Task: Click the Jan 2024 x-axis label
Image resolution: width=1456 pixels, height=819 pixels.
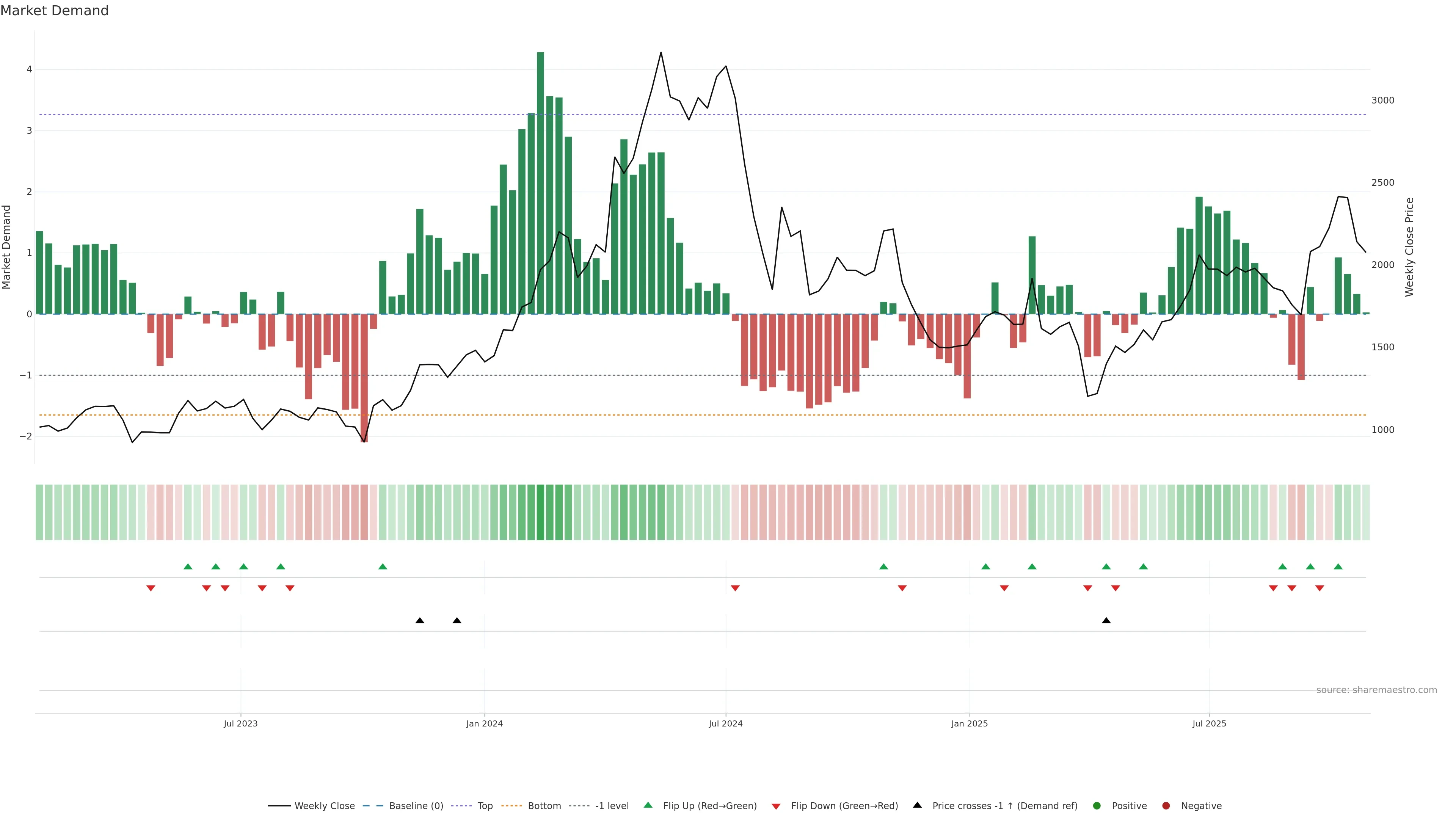Action: click(485, 724)
